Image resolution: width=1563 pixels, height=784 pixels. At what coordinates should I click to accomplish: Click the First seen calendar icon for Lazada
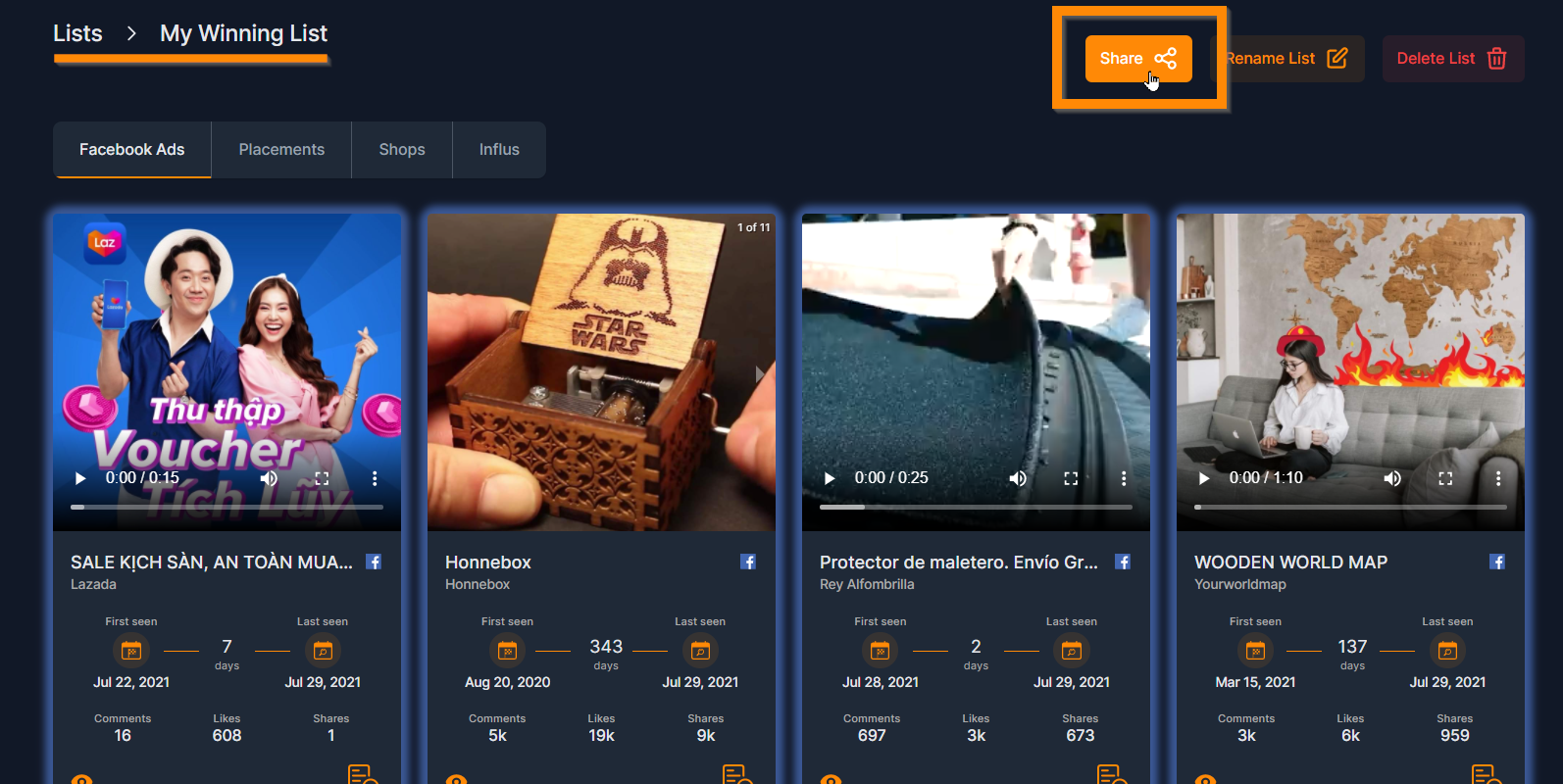click(131, 650)
